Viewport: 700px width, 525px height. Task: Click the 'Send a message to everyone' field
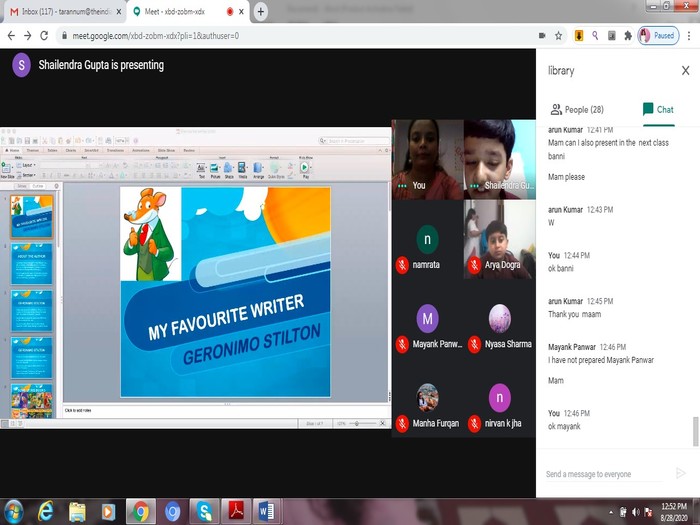[x=604, y=474]
